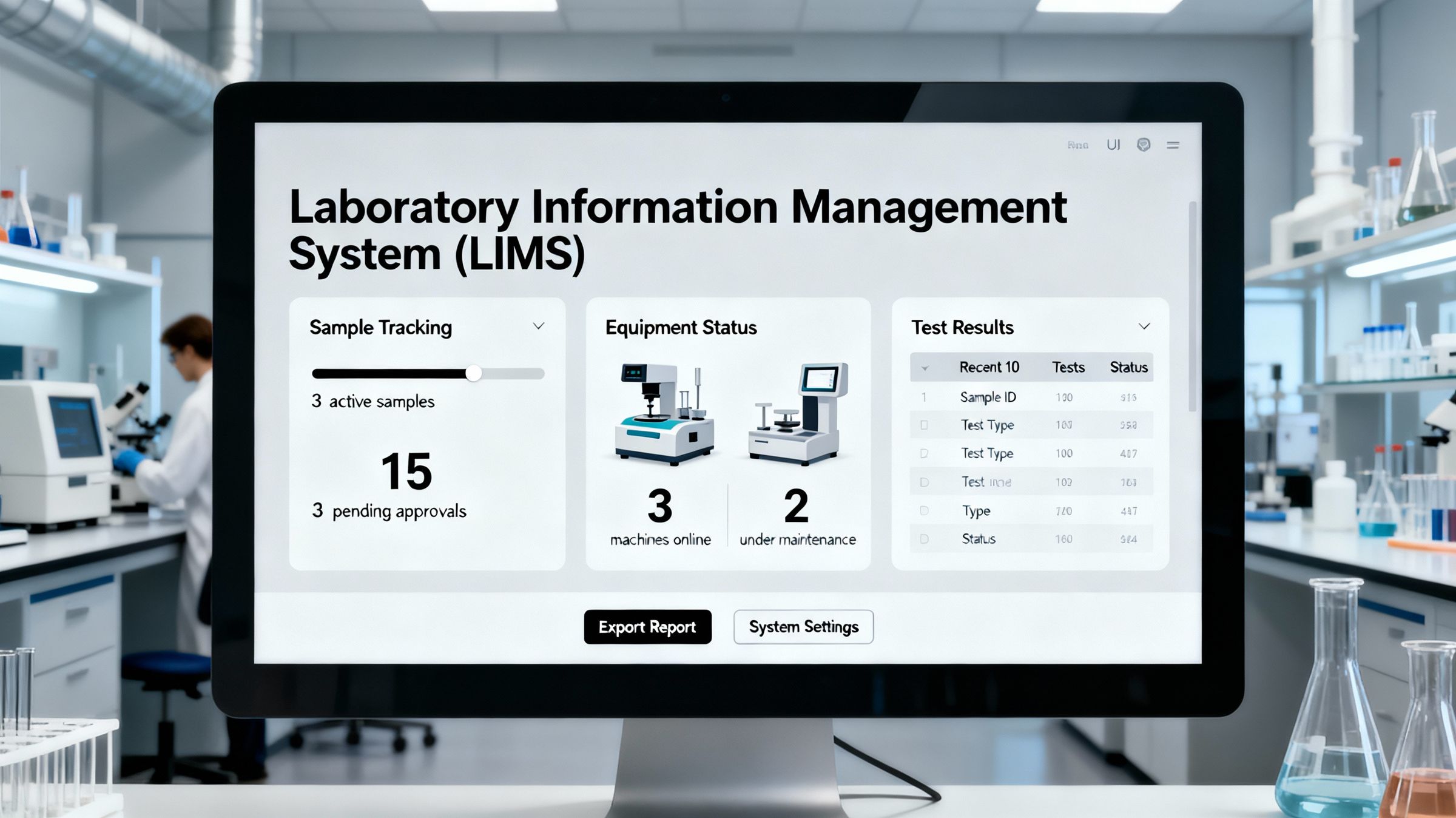1456x818 pixels.
Task: Check the checkbox beside the Status row
Action: pos(924,539)
